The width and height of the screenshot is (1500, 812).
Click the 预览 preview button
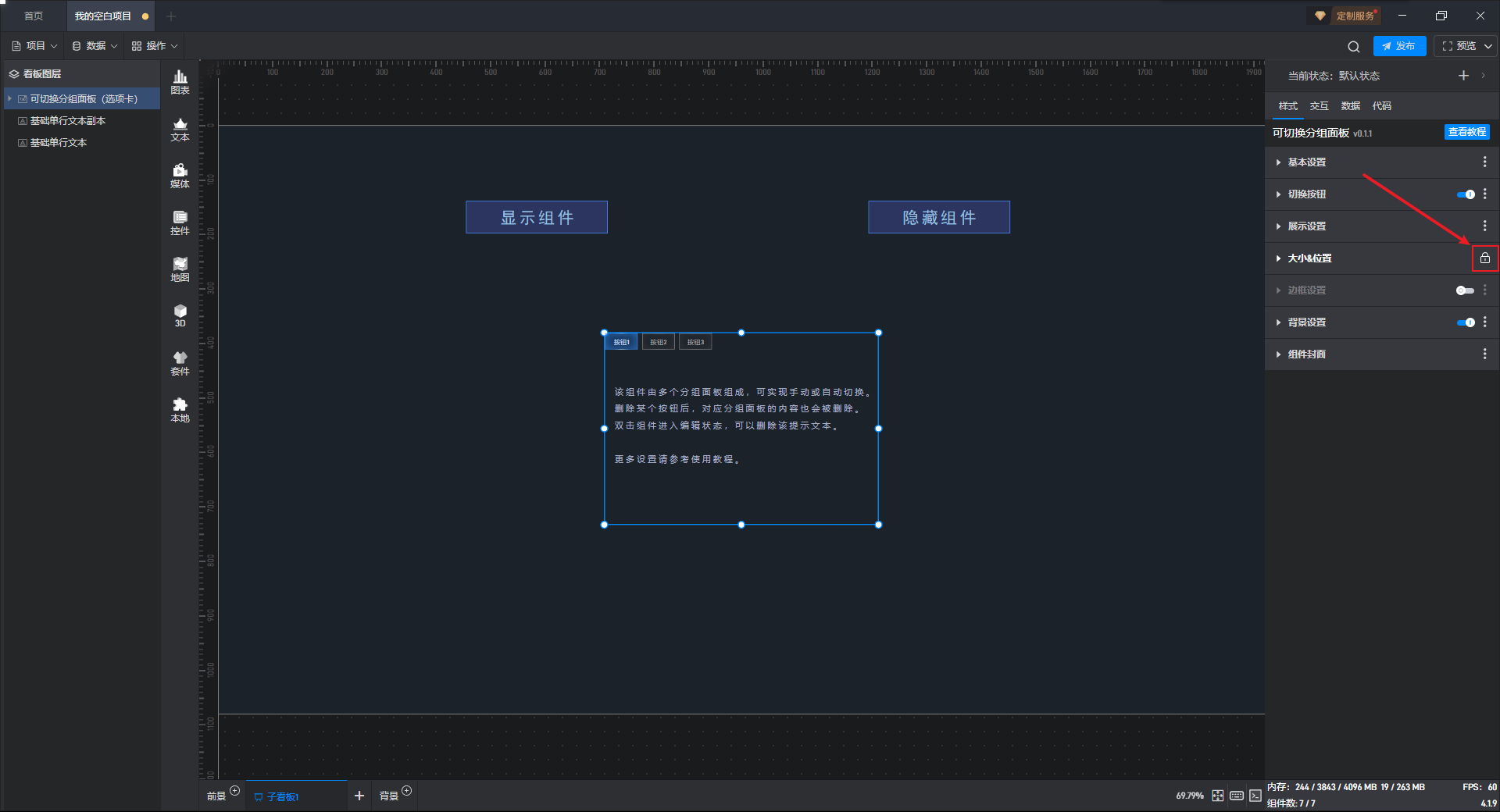1459,46
